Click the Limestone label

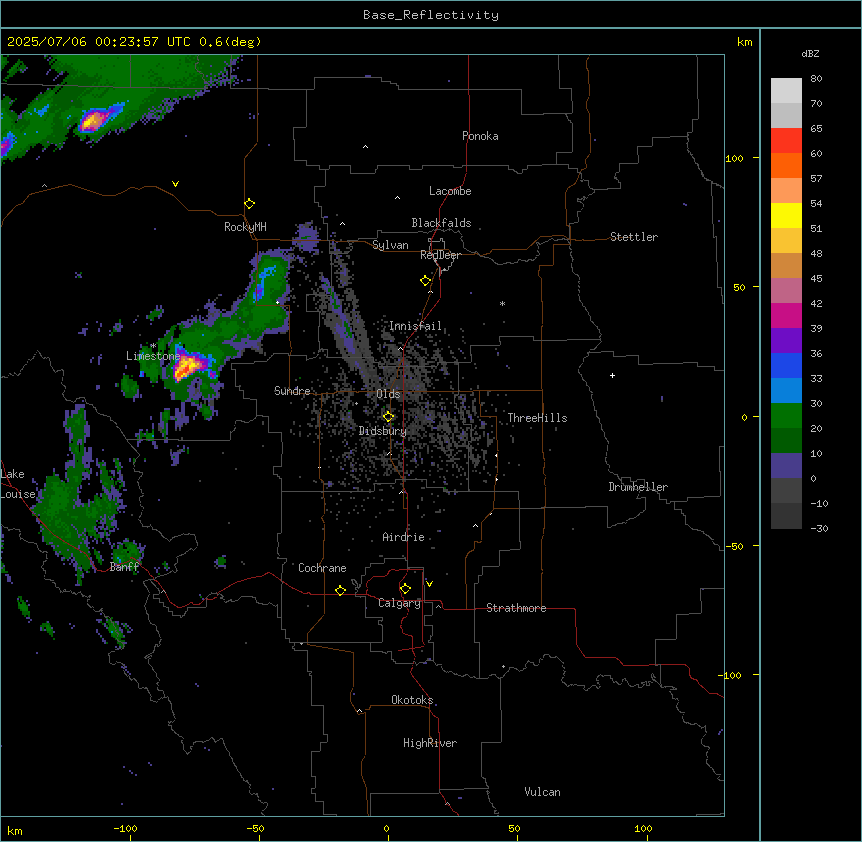click(x=153, y=356)
